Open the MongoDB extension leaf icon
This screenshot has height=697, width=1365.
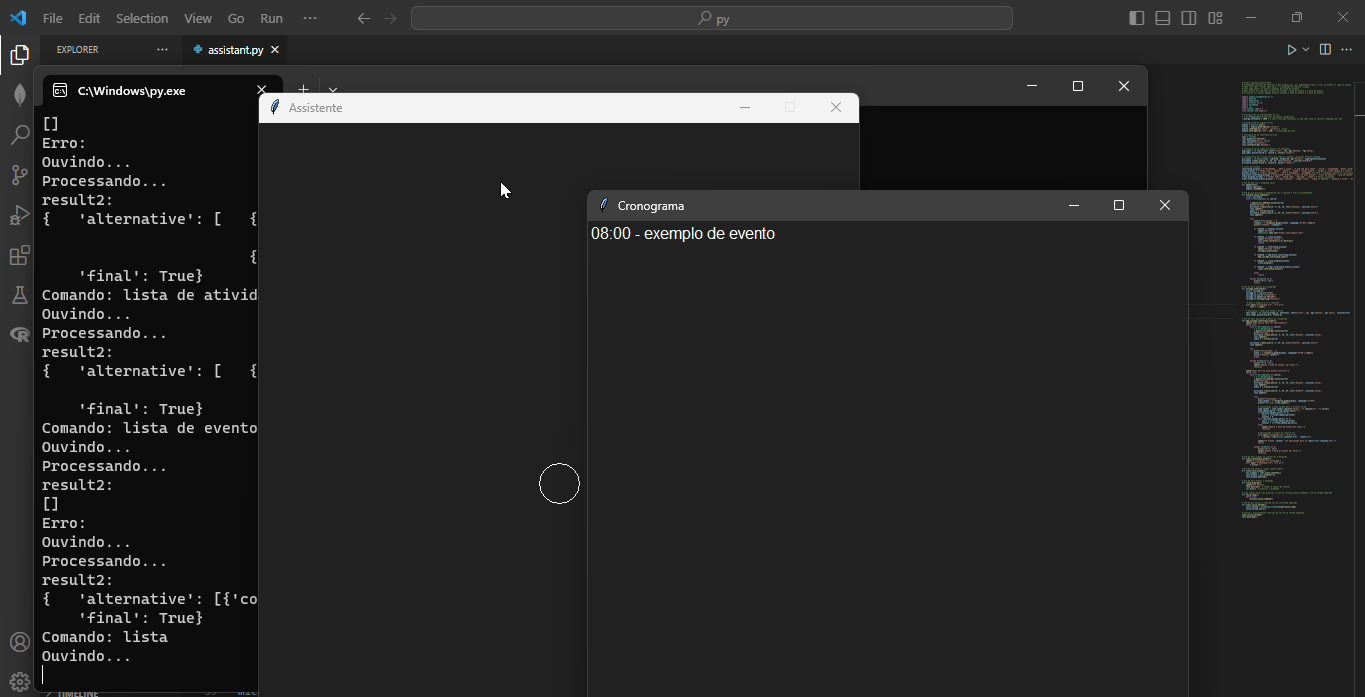18,94
